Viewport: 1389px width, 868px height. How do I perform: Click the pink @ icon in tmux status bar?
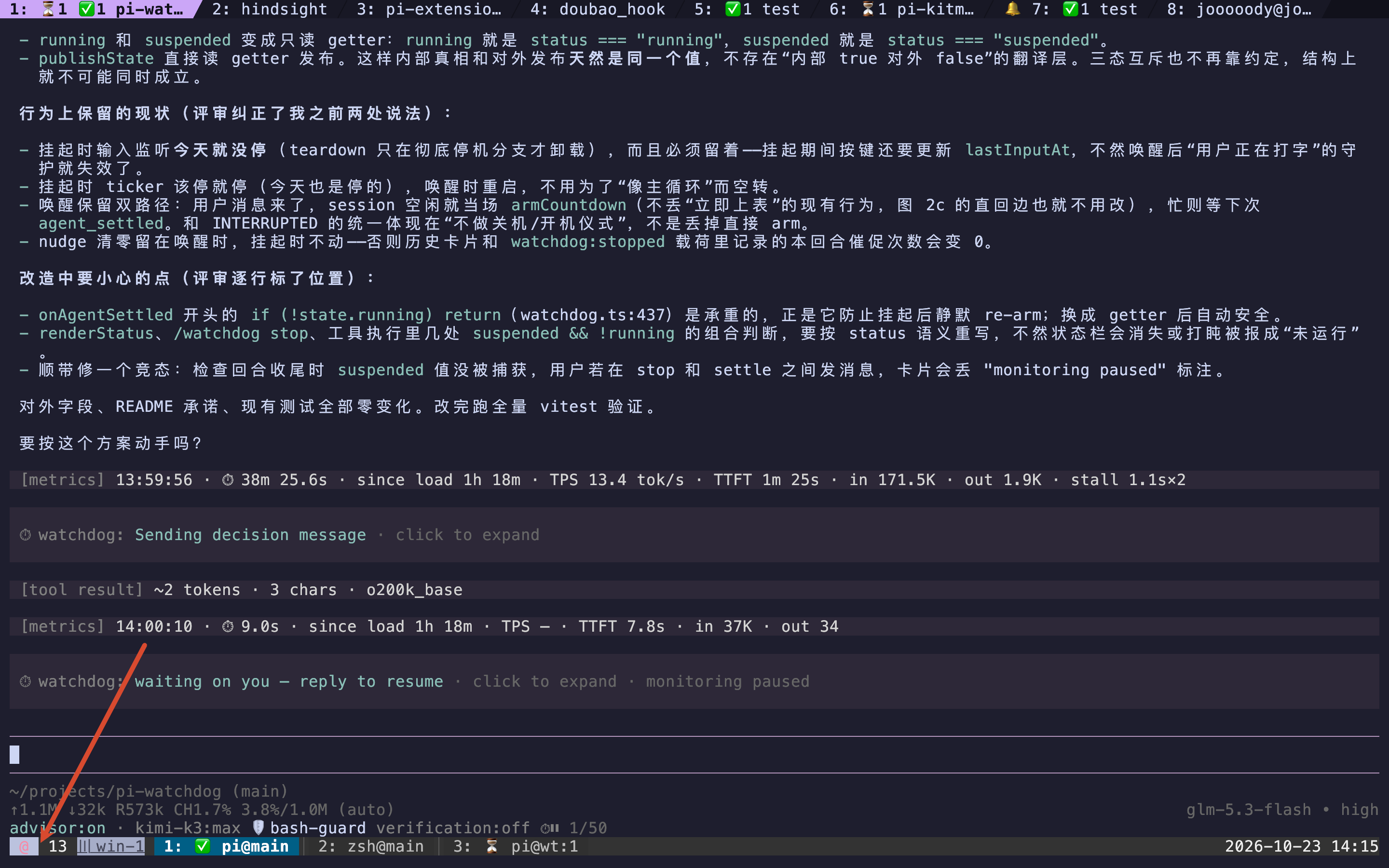(x=24, y=846)
